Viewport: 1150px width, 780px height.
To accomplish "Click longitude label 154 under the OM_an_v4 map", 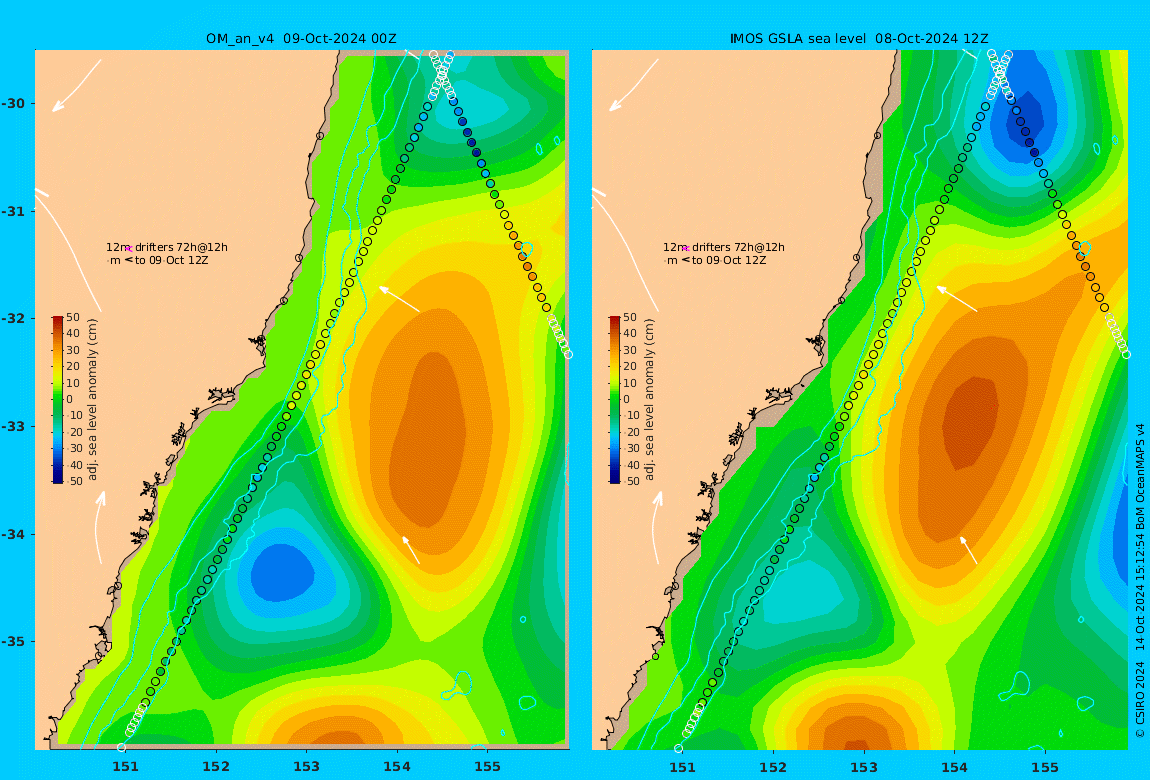I will point(397,767).
